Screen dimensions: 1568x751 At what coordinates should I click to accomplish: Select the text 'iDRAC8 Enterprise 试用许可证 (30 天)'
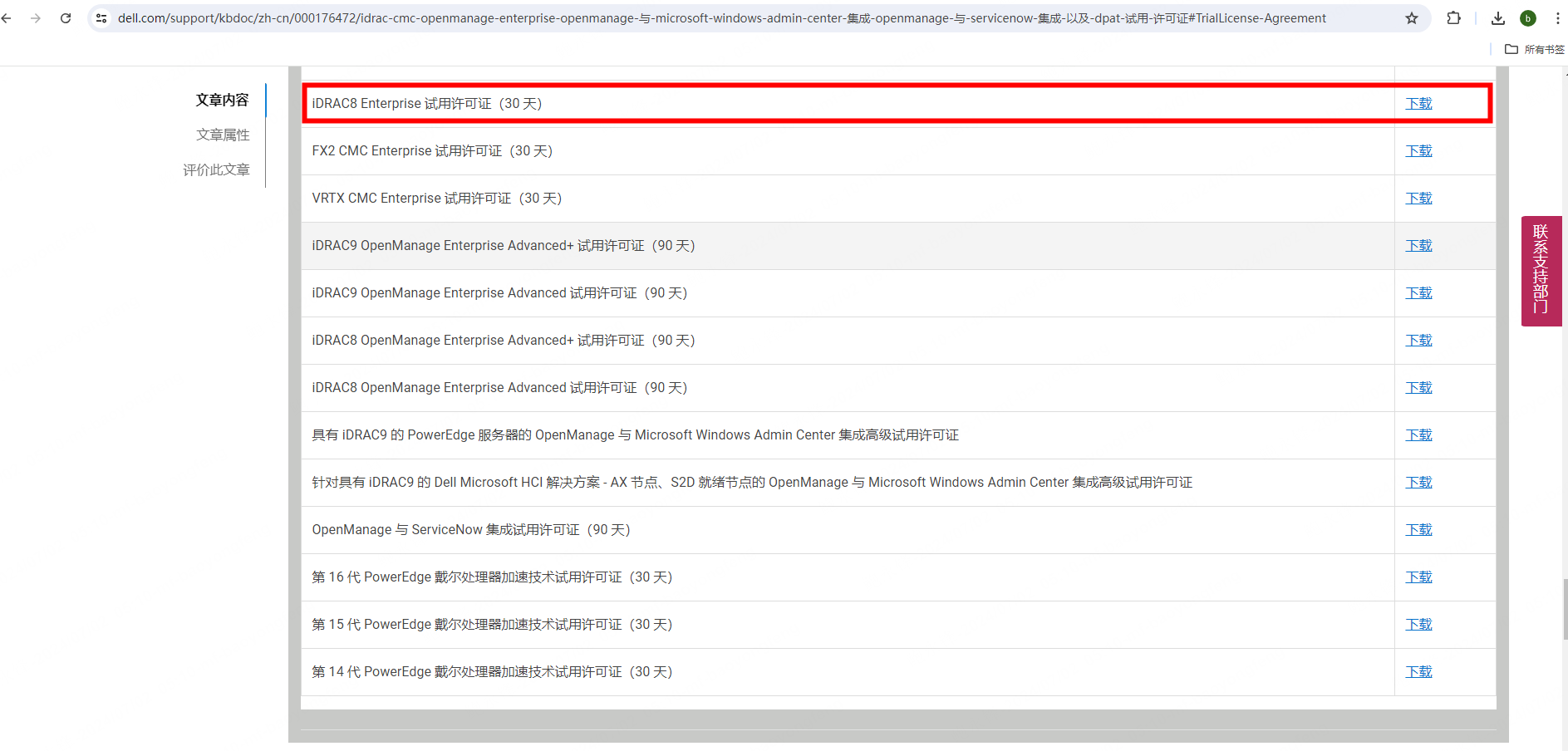tap(427, 103)
